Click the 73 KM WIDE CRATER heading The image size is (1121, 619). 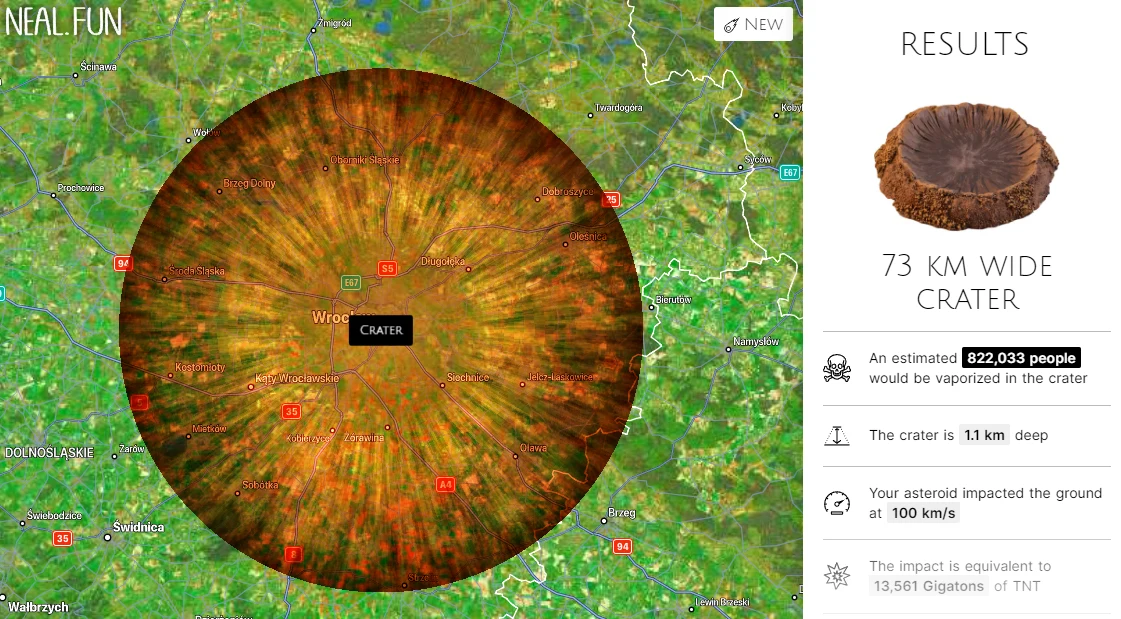click(x=967, y=282)
